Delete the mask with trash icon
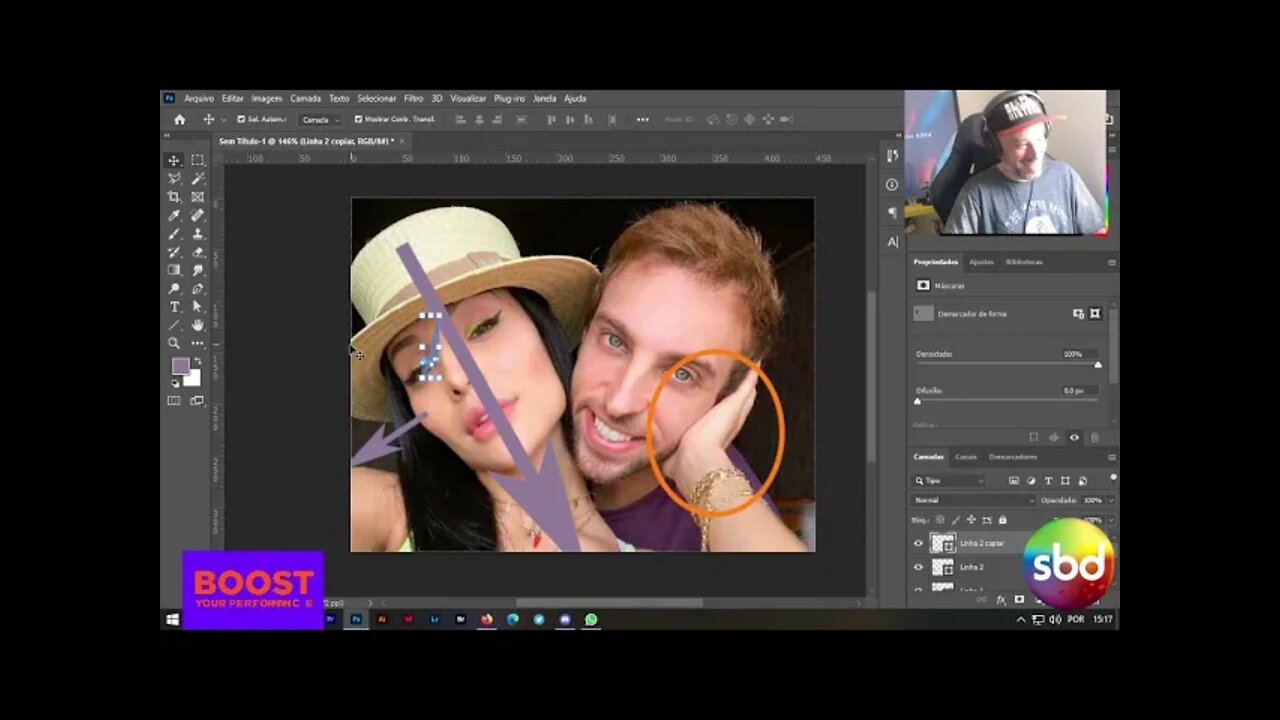Screen dimensions: 1280x720 click(1095, 437)
